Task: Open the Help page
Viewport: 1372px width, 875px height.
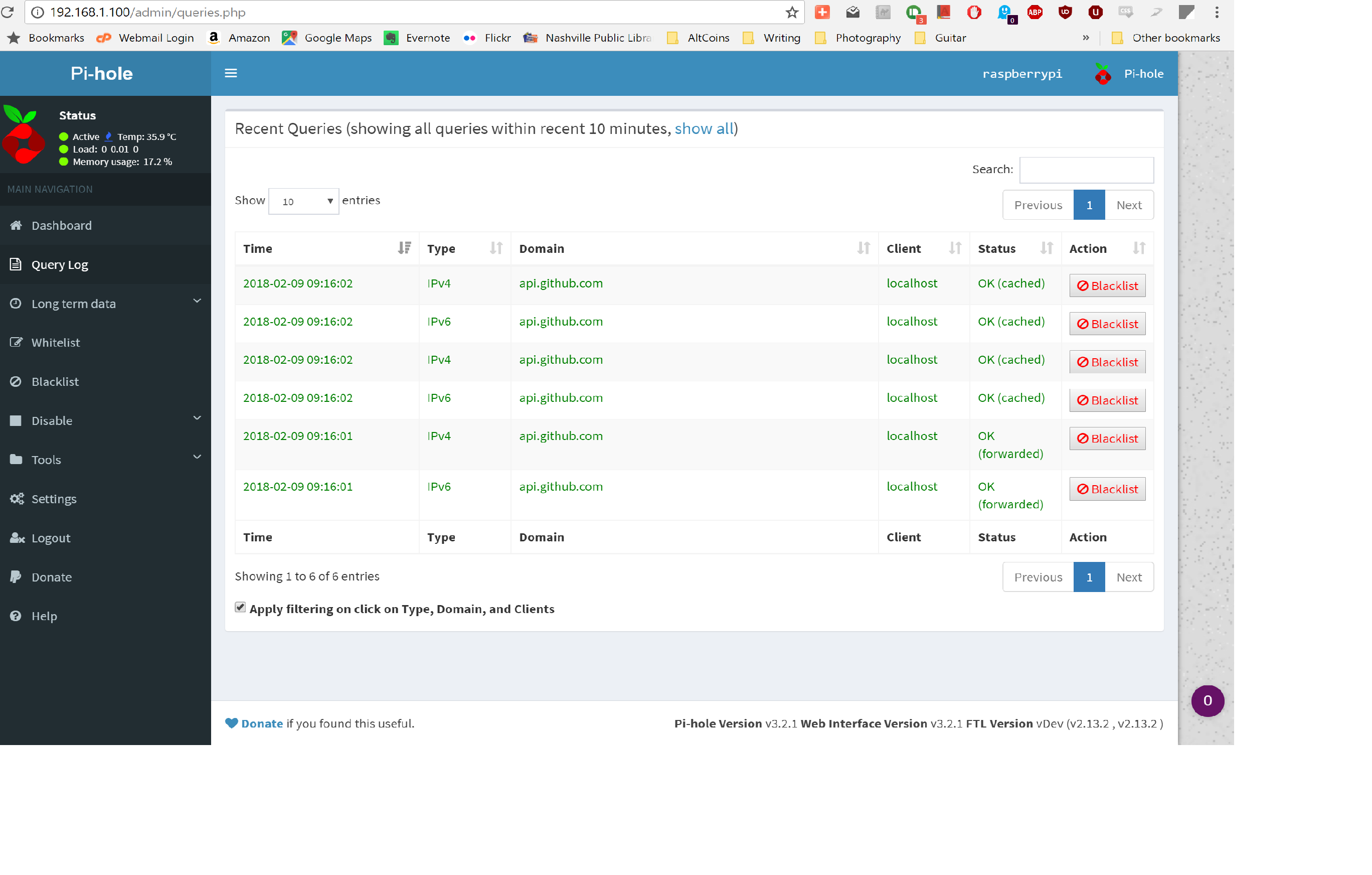Action: coord(105,616)
